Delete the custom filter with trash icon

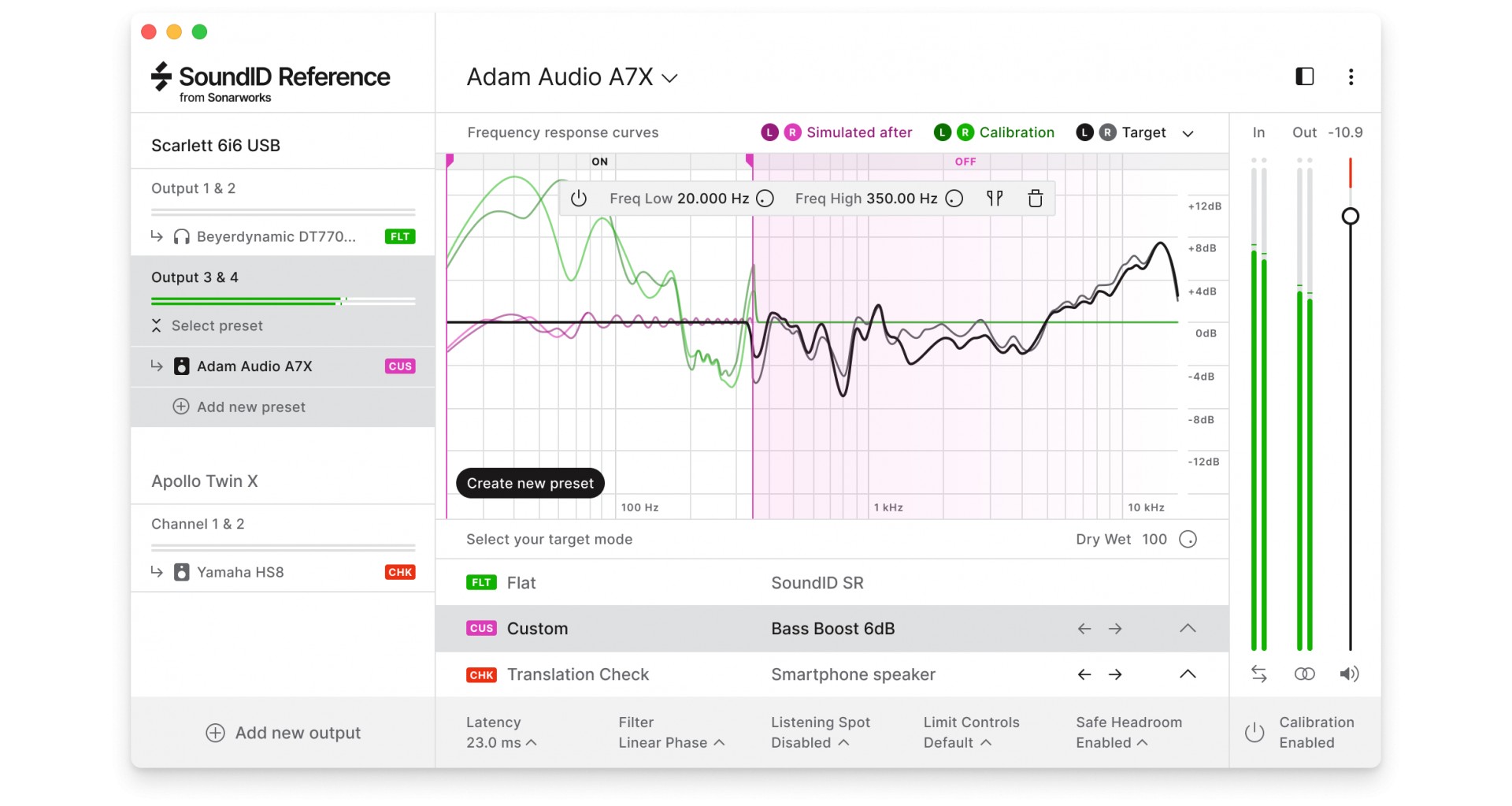(x=1035, y=199)
